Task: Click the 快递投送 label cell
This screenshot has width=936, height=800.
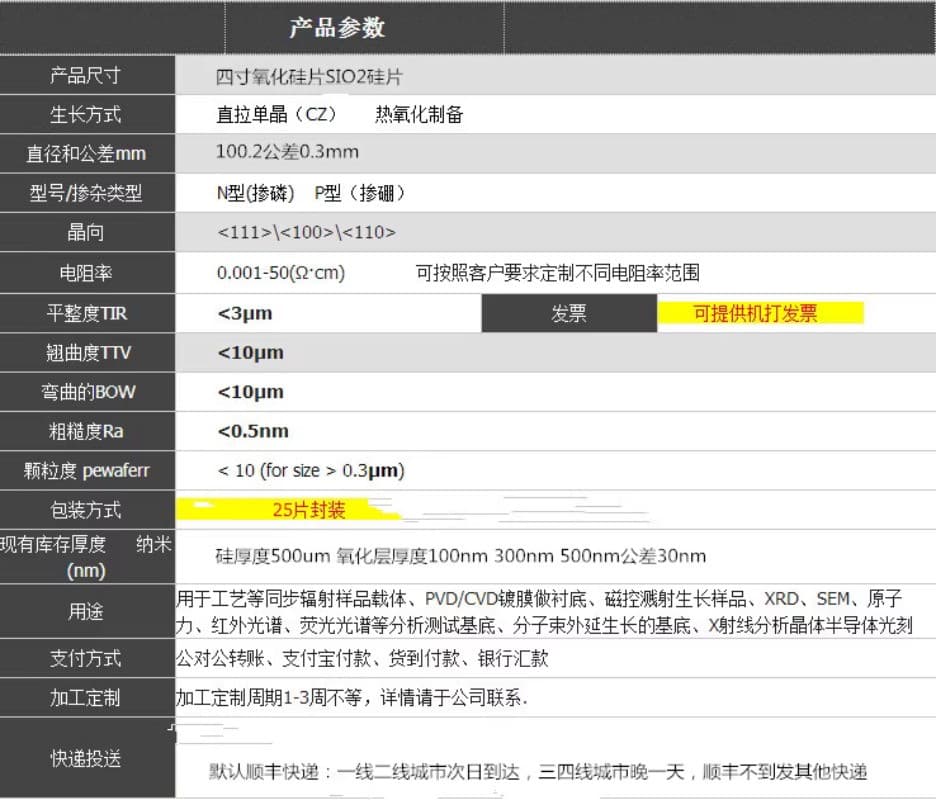Action: click(x=86, y=759)
